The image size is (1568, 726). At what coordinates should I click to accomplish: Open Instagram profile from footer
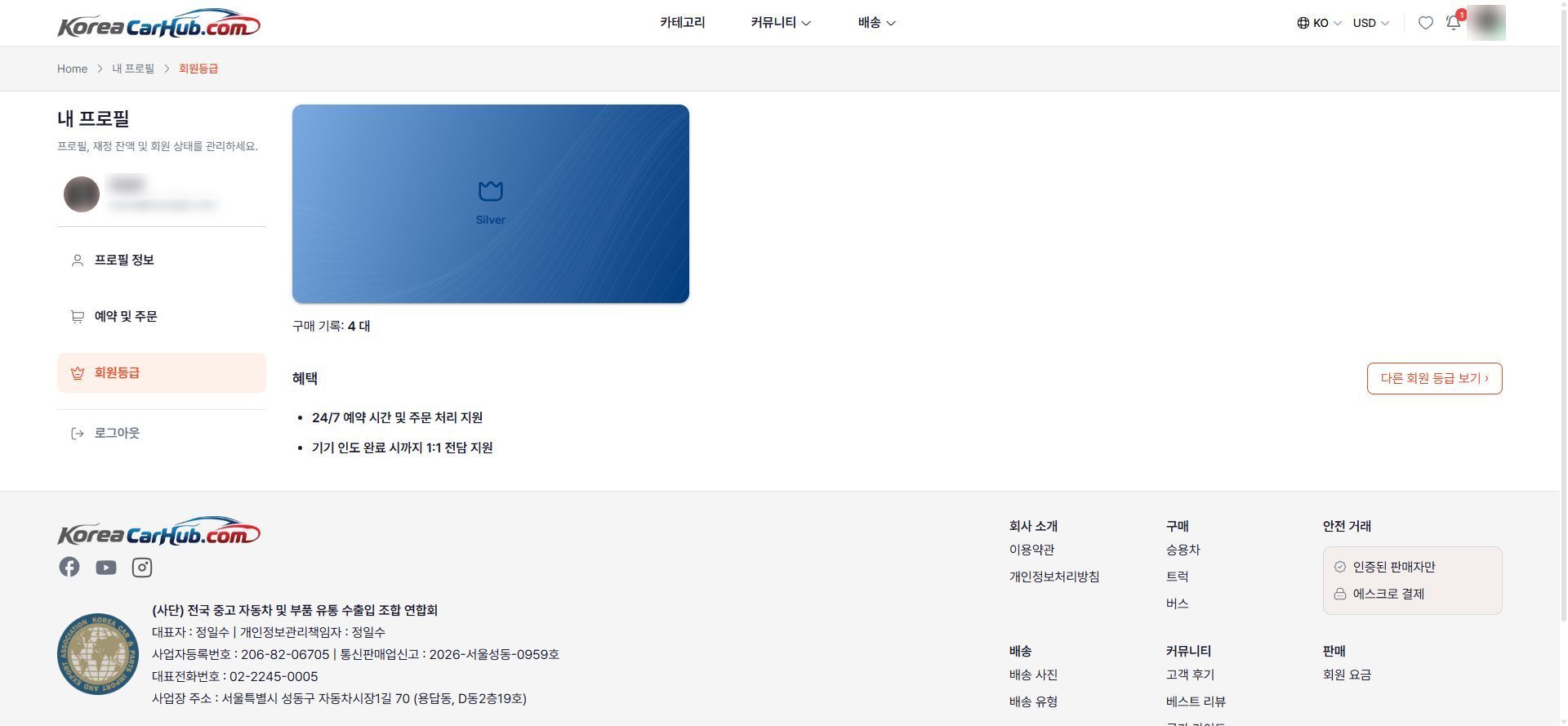coord(142,567)
